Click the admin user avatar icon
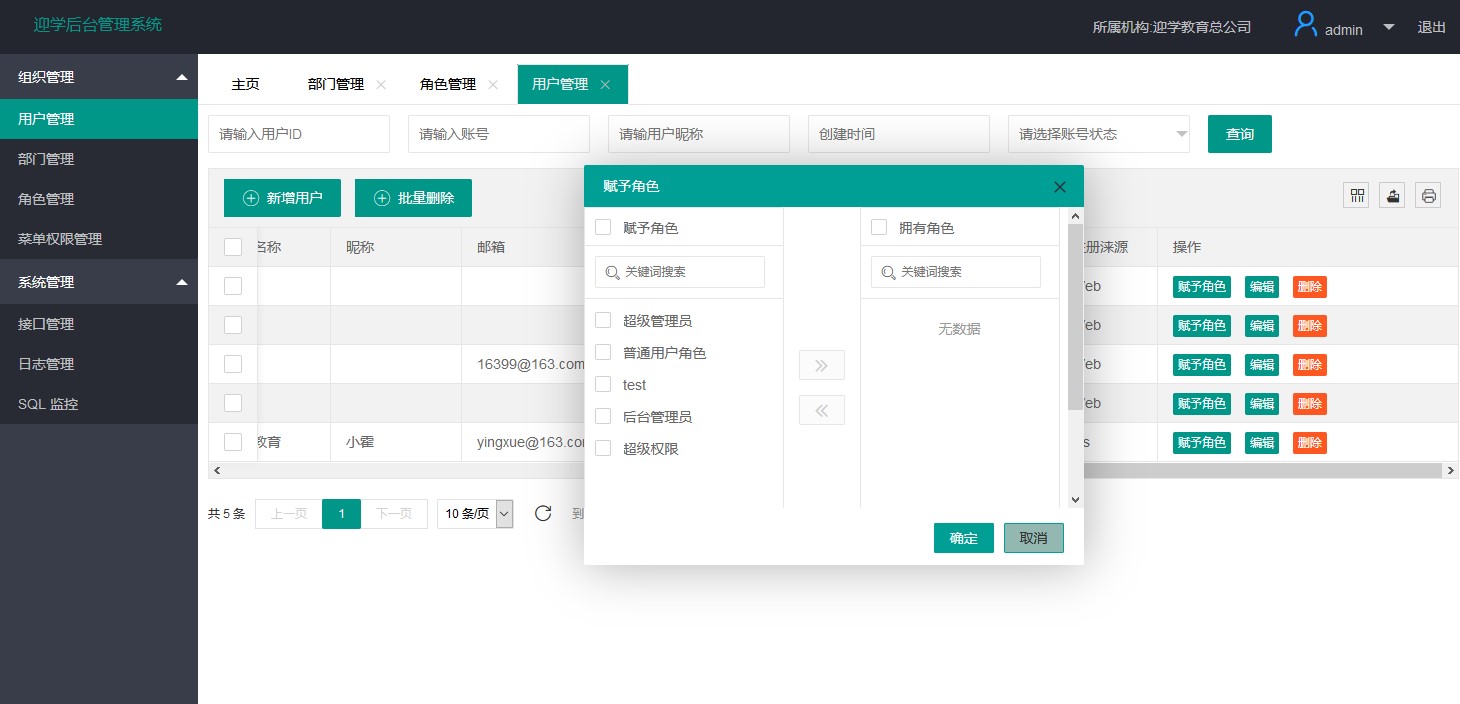This screenshot has width=1460, height=704. pos(1305,26)
